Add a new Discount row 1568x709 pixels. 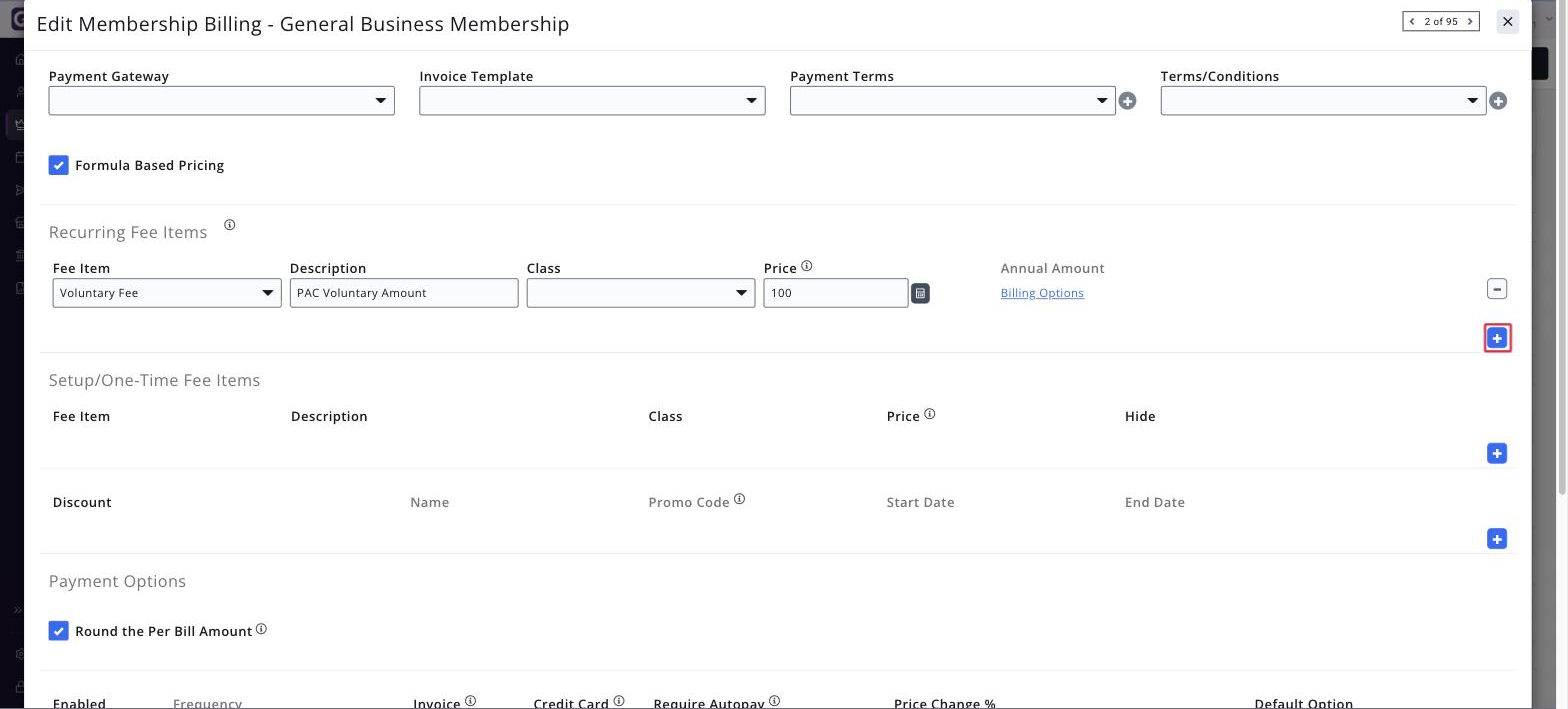click(x=1497, y=539)
